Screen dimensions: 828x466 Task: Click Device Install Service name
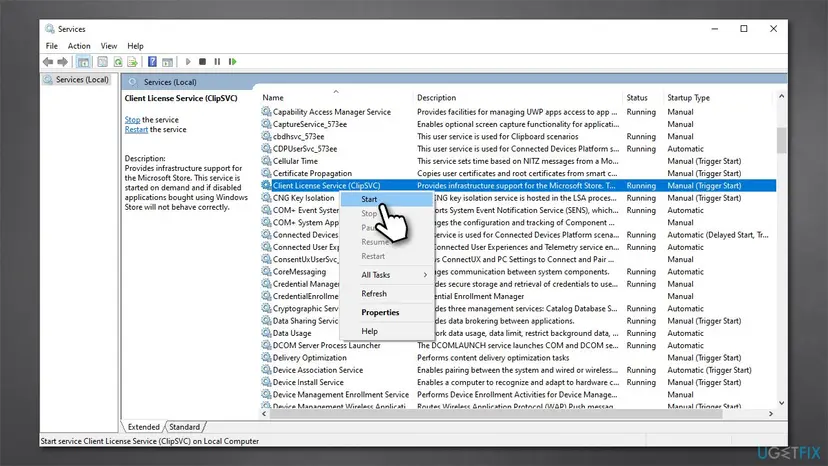pos(308,383)
